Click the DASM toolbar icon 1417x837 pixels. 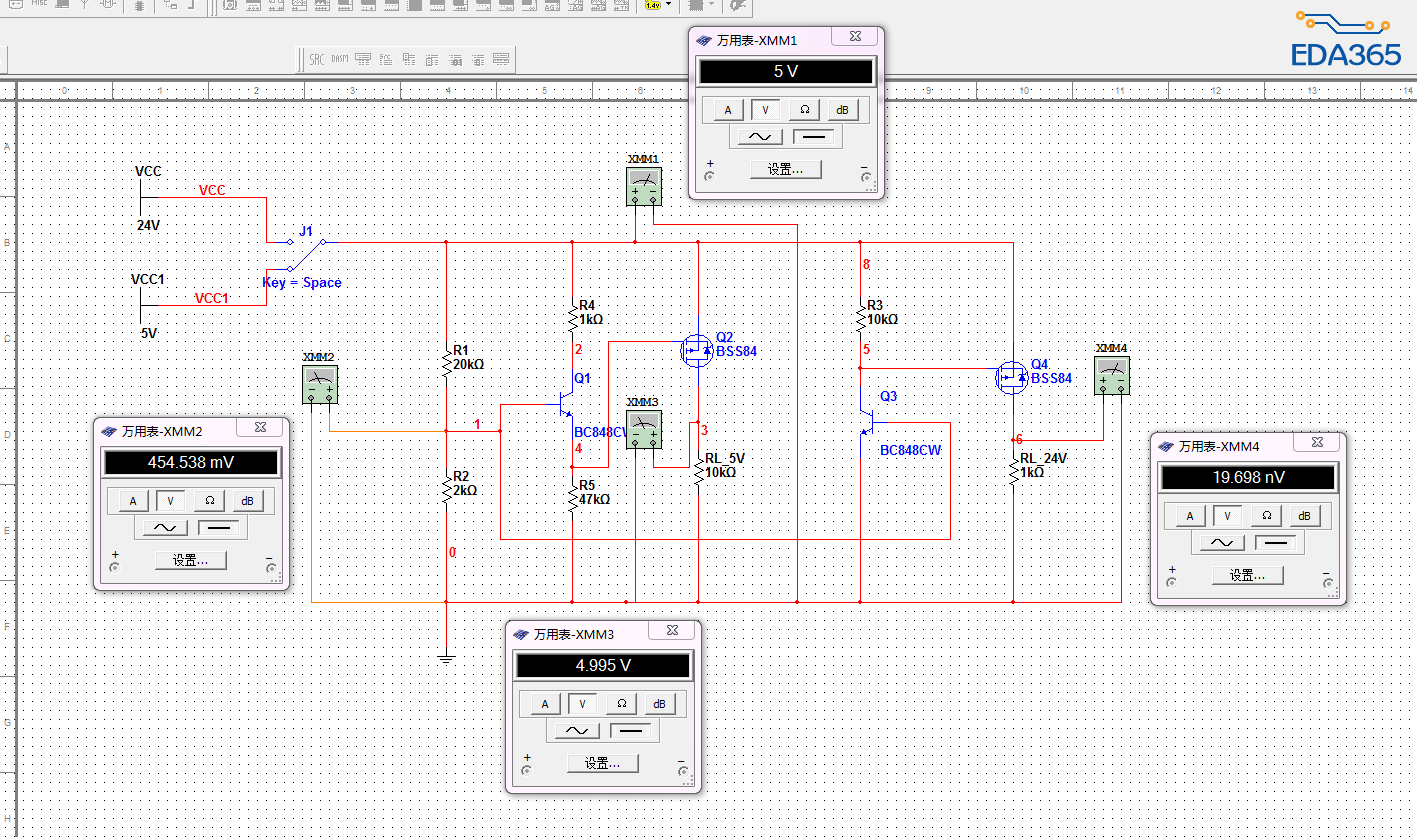[x=340, y=59]
